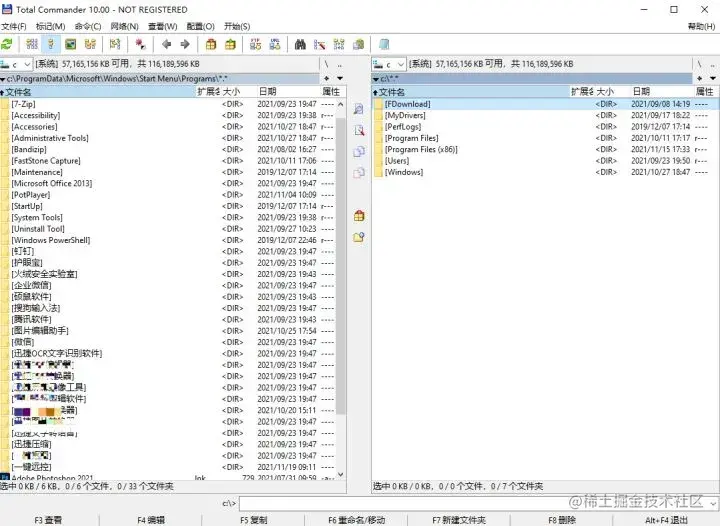Select the [MyDrivers] folder in right panel
The image size is (720, 526).
[x=545, y=116]
